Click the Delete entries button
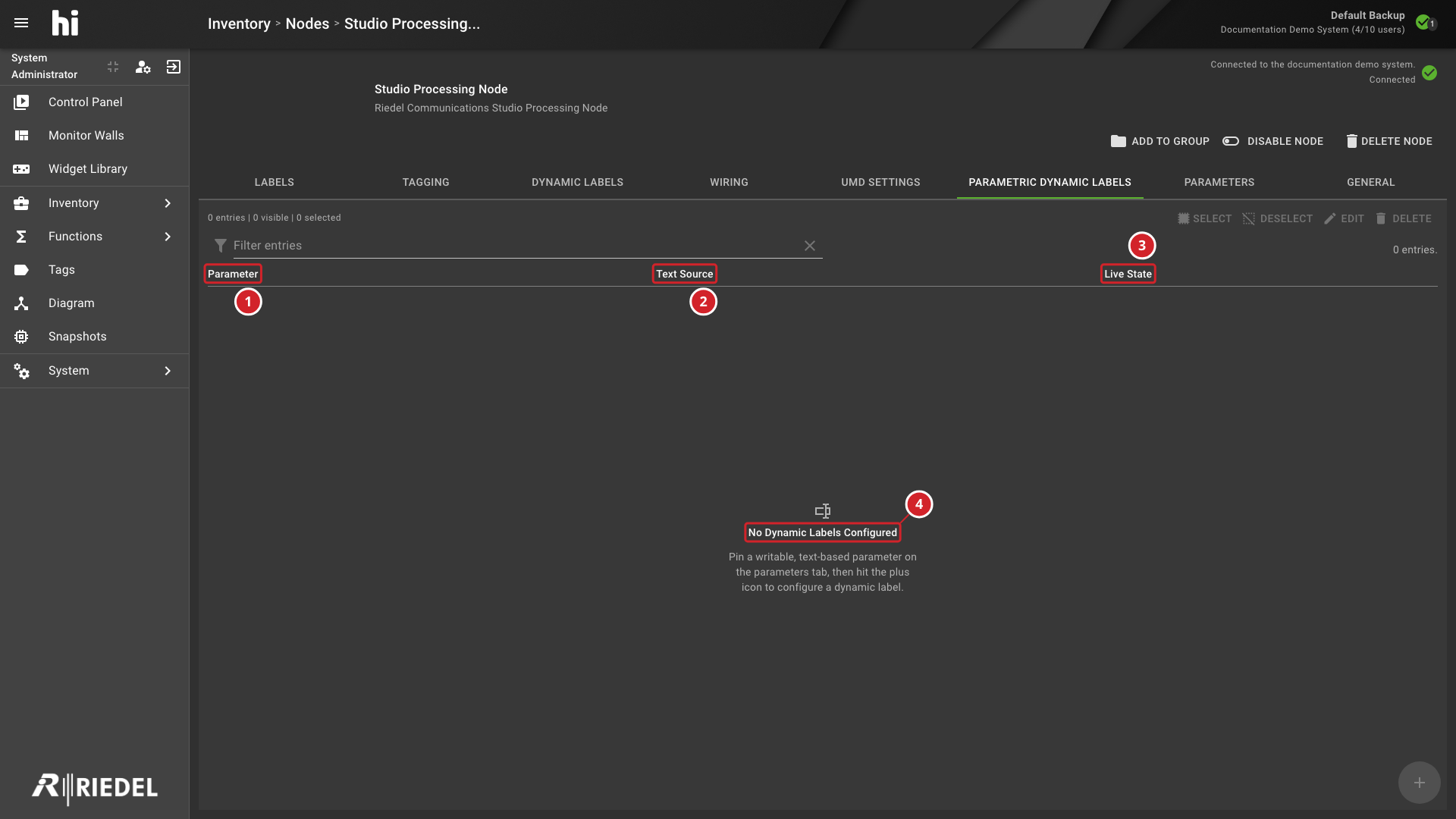1456x819 pixels. [x=1404, y=218]
